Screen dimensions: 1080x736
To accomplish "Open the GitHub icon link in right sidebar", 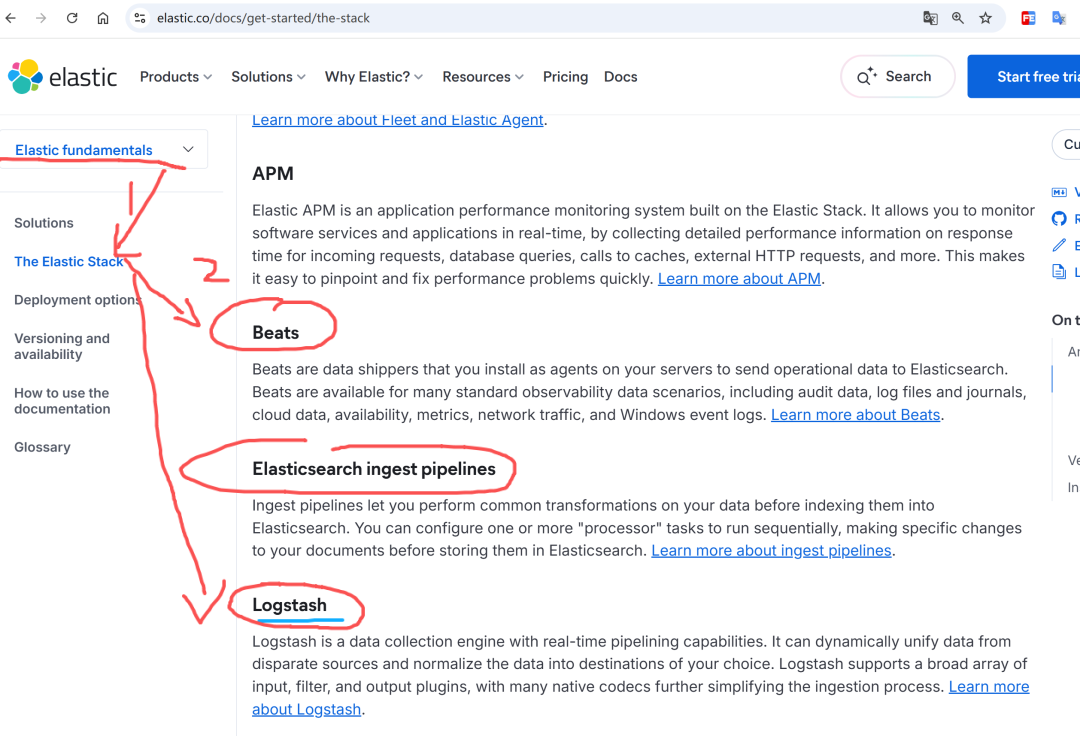I will pos(1059,219).
